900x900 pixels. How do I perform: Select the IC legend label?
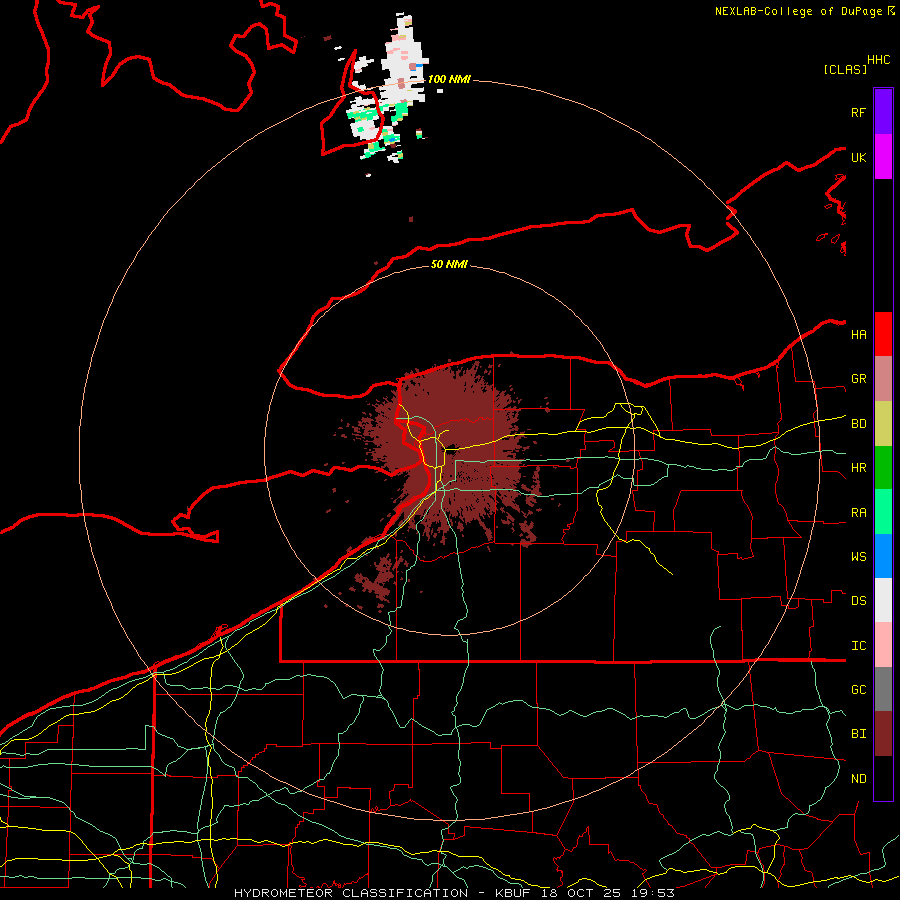(858, 646)
